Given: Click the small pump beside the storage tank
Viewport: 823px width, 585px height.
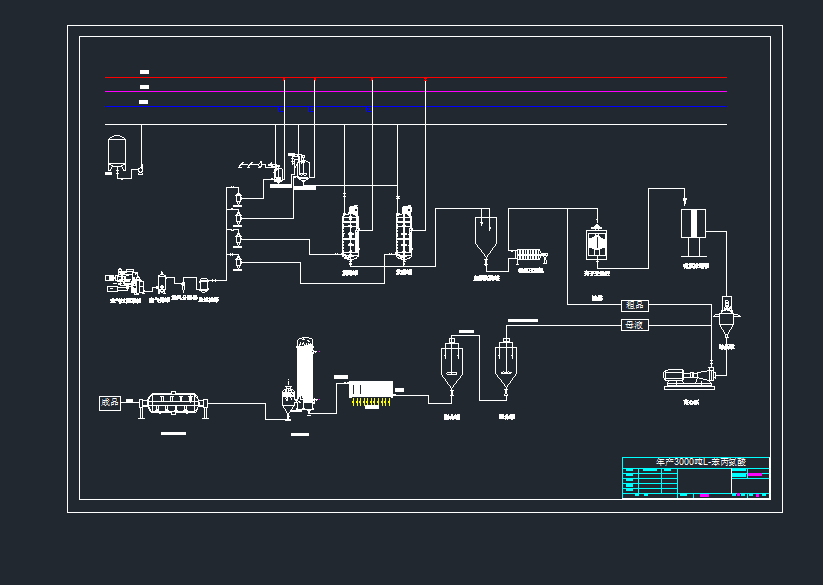Looking at the screenshot, I should coord(140,170).
